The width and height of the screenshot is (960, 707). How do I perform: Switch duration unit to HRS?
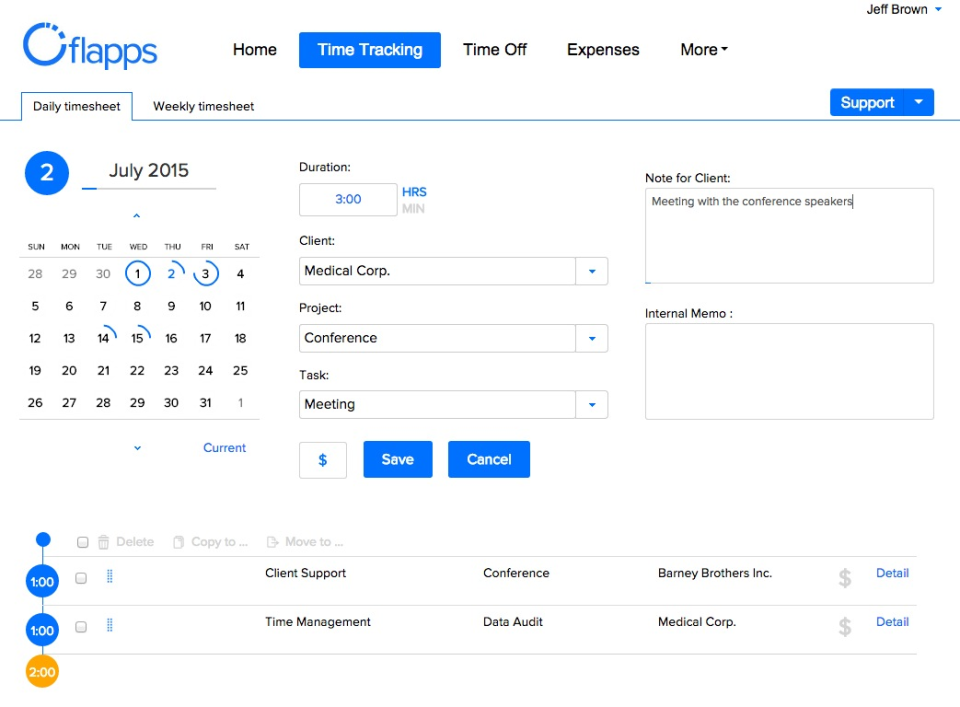tap(414, 192)
